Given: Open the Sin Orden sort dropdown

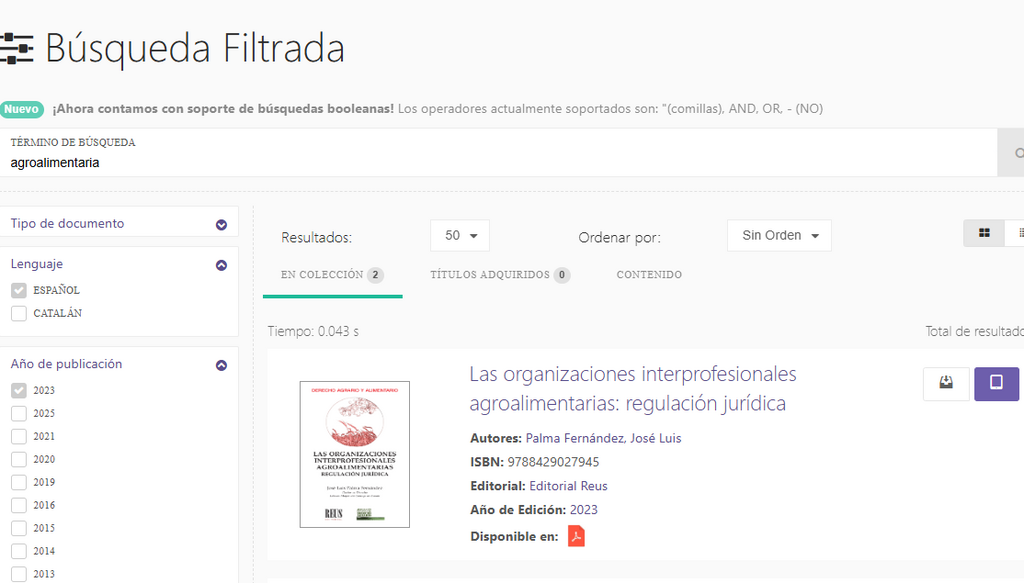Looking at the screenshot, I should pyautogui.click(x=779, y=236).
